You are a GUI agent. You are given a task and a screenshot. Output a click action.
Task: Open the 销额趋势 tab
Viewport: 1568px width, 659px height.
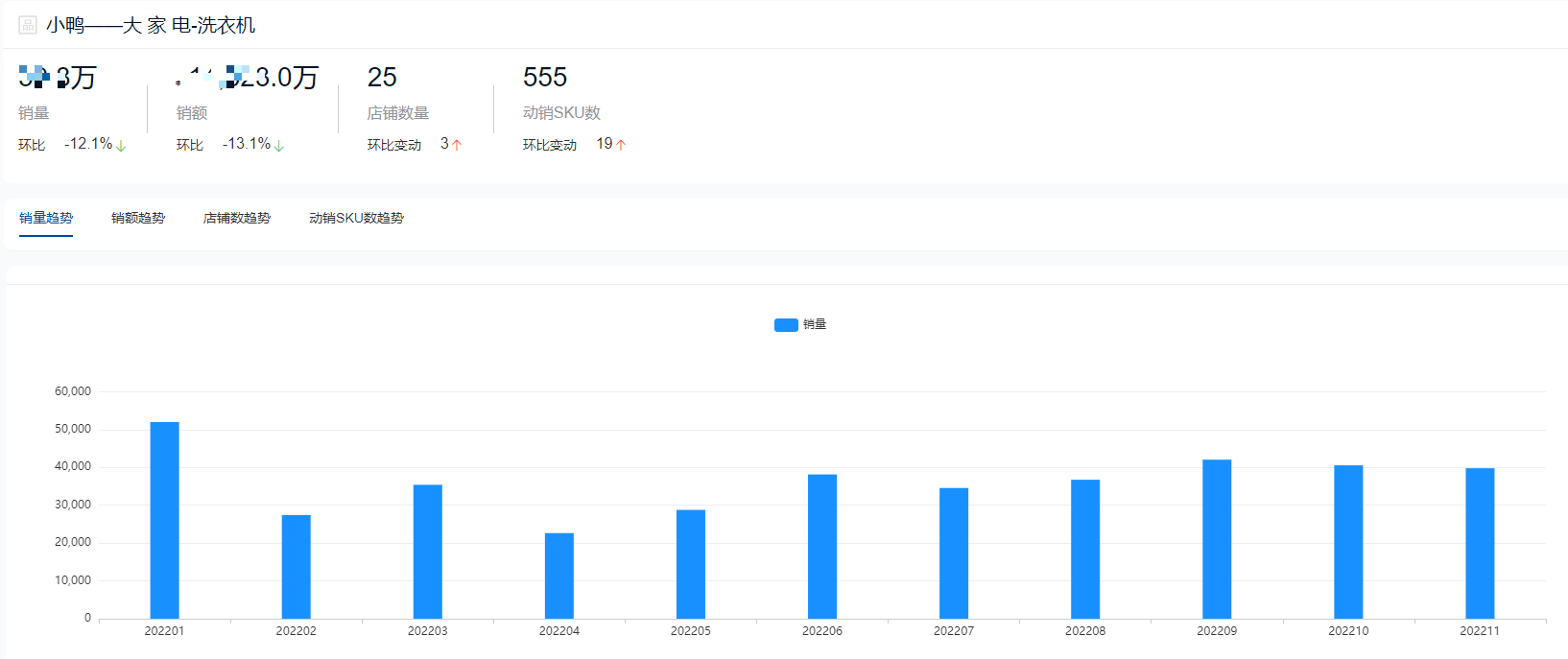click(138, 219)
